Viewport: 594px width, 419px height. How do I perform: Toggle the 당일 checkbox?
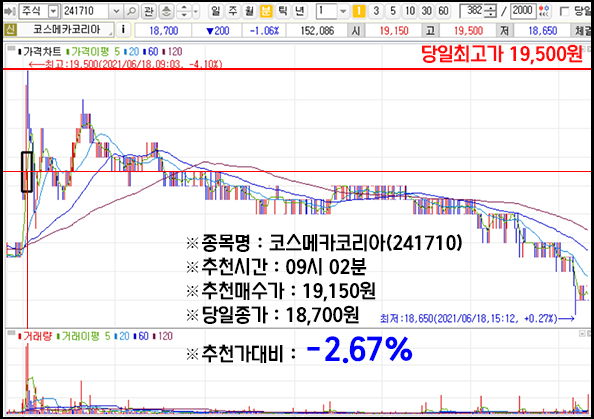[564, 11]
